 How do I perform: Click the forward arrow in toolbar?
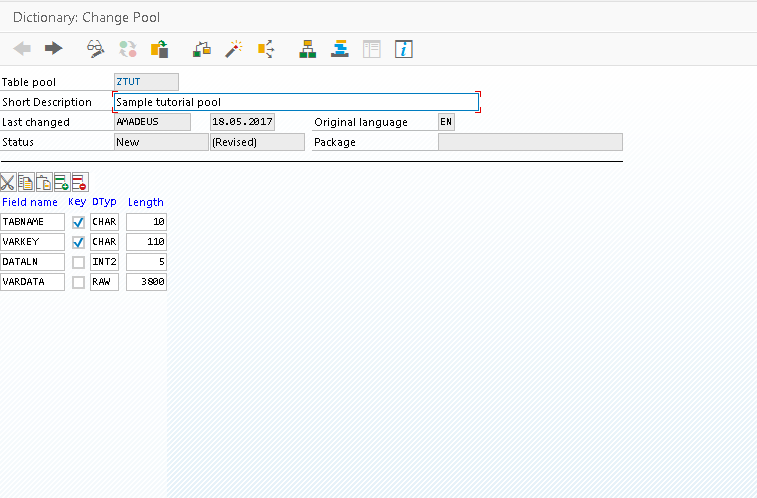(54, 48)
